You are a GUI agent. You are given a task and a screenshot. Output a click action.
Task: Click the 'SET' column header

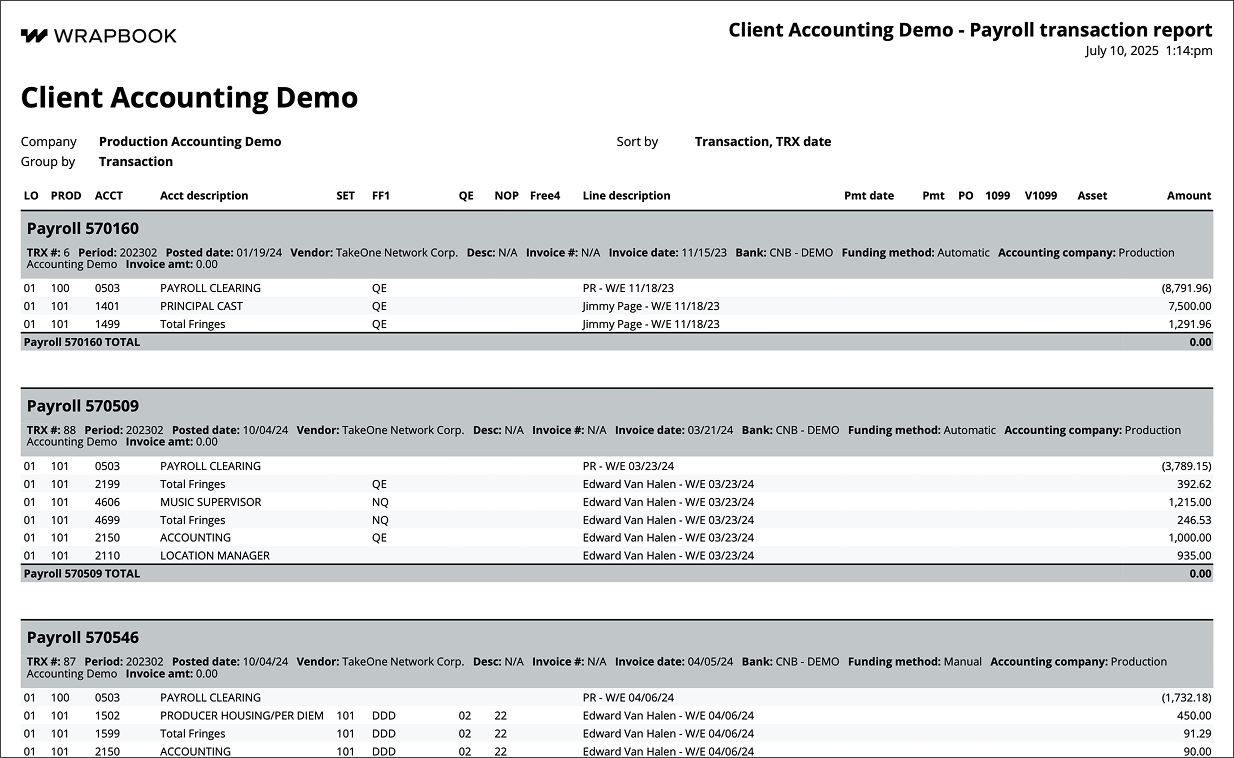(x=345, y=196)
